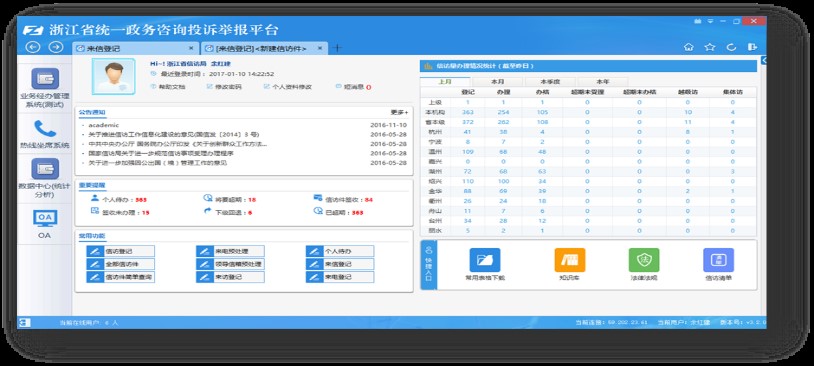
Task: Open the 业务经办管理系统 sidebar icon
Action: click(x=45, y=78)
